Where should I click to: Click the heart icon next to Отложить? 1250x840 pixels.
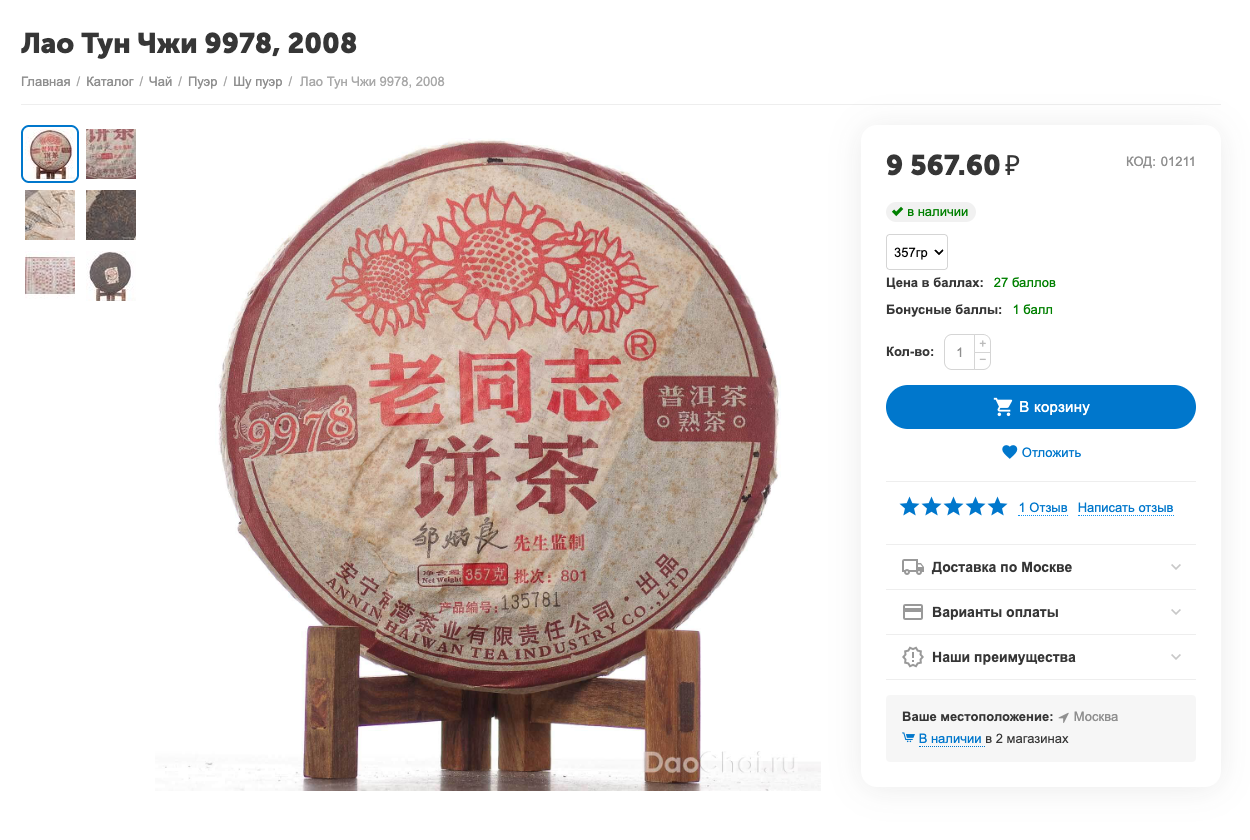click(x=1009, y=452)
